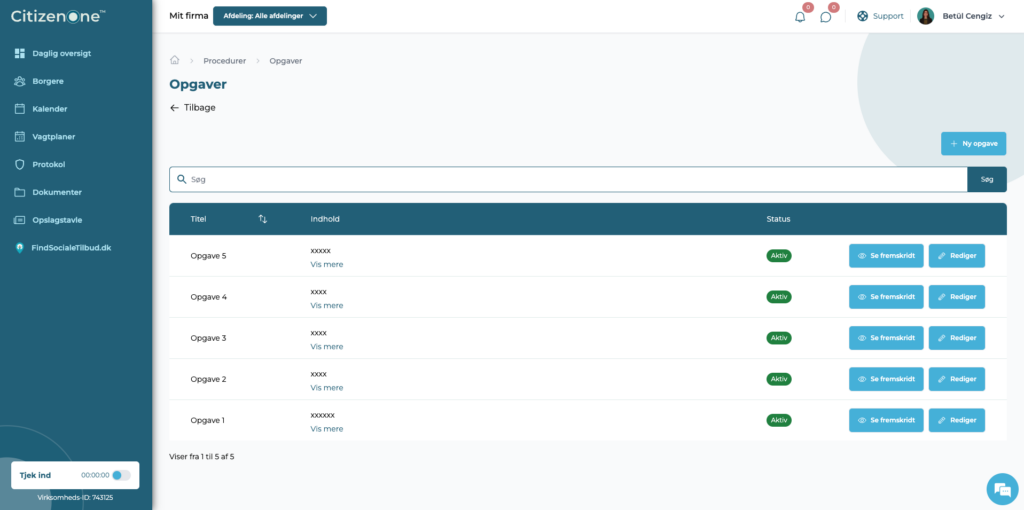Image resolution: width=1024 pixels, height=510 pixels.
Task: Click Rediger for Opgave 3
Action: [x=957, y=338]
